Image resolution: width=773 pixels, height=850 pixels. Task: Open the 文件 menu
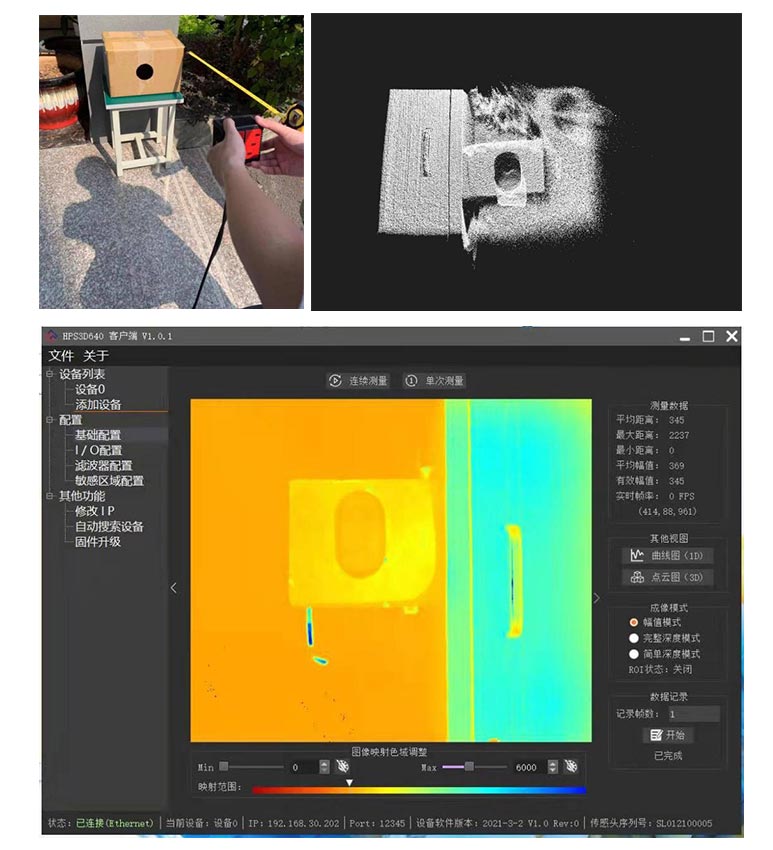[x=61, y=356]
